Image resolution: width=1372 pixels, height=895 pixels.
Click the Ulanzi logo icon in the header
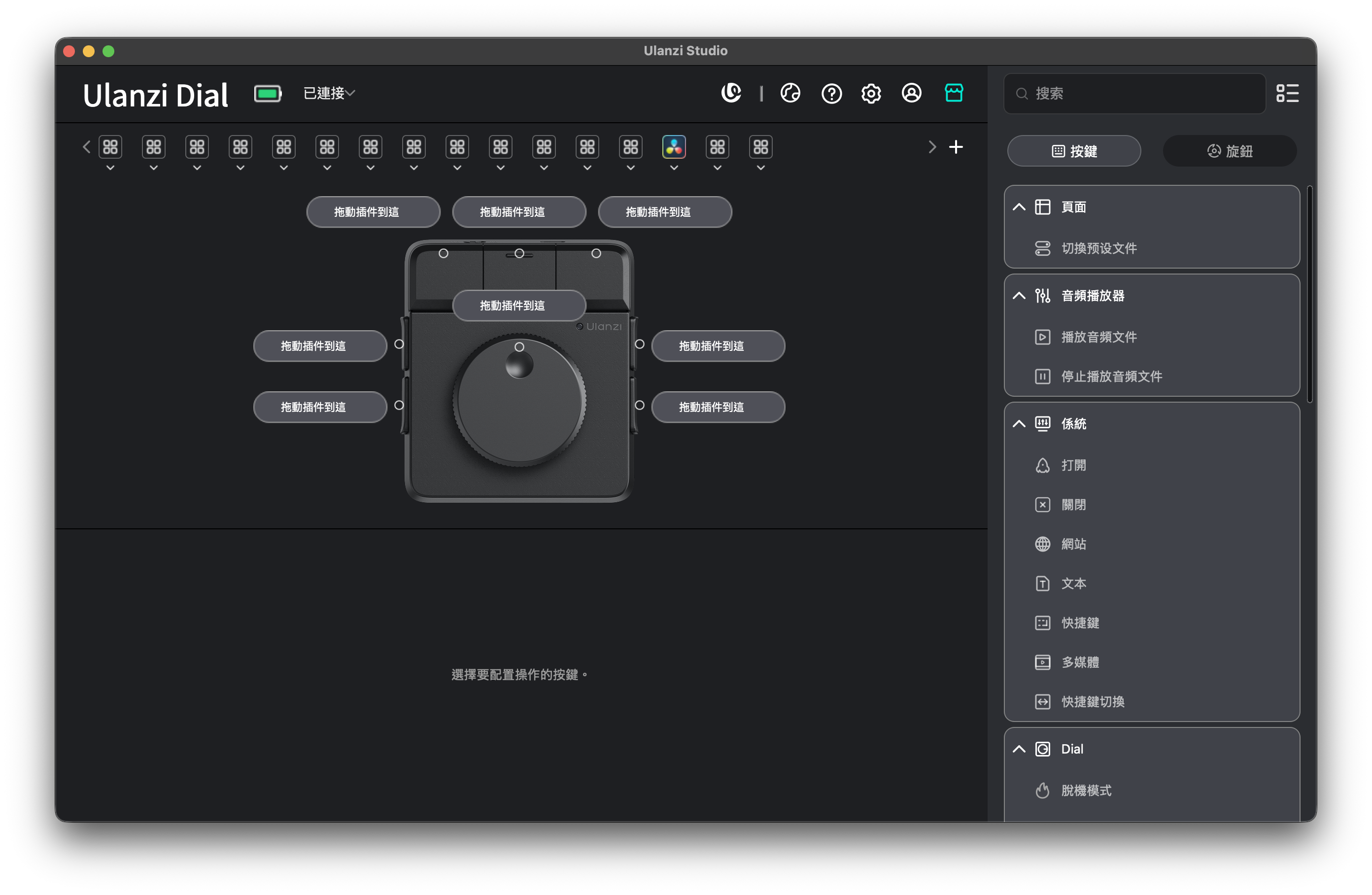[x=731, y=93]
